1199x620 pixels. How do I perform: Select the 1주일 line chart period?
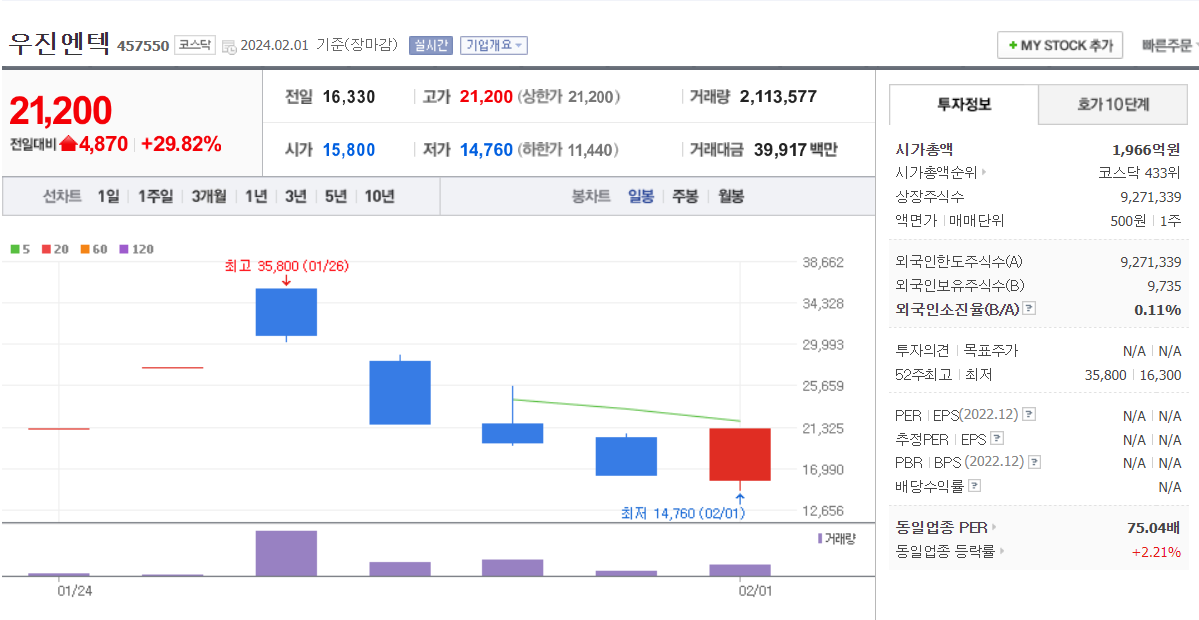pyautogui.click(x=156, y=196)
